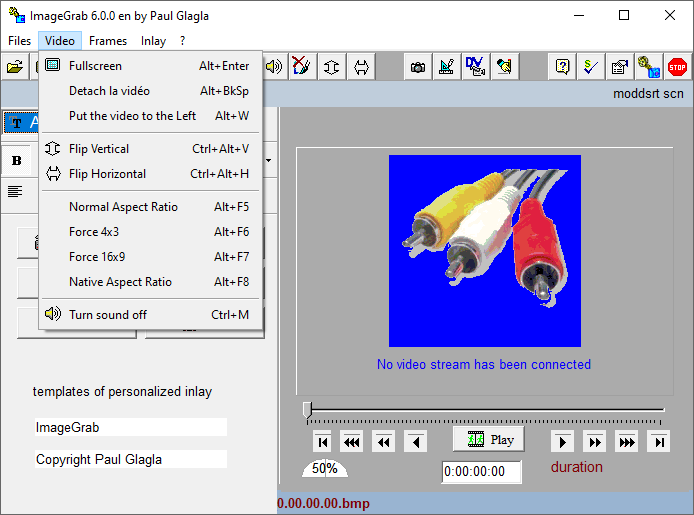
Task: Click the moddsrt scn label
Action: pyautogui.click(x=648, y=94)
